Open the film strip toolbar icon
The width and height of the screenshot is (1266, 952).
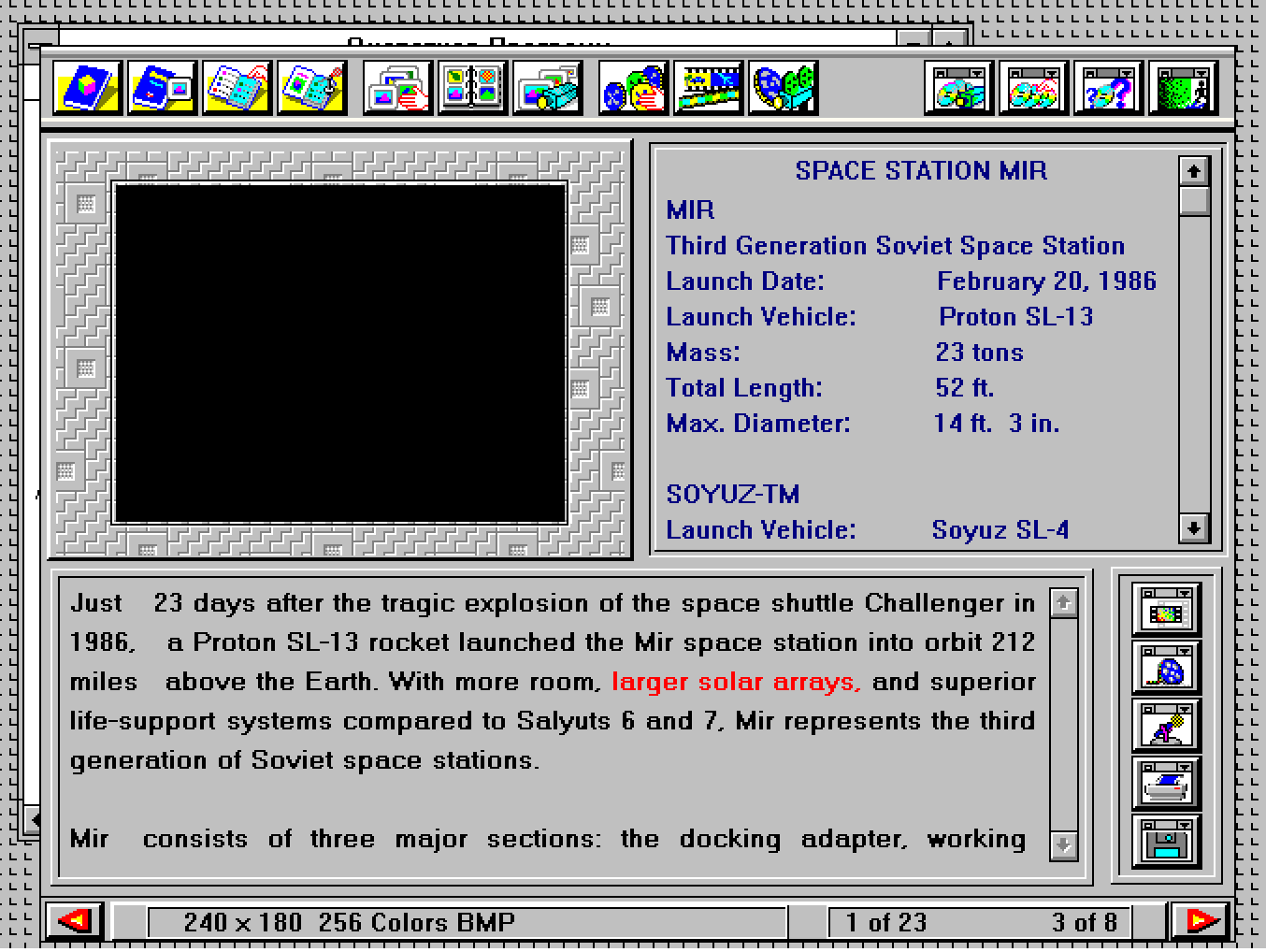pos(708,89)
